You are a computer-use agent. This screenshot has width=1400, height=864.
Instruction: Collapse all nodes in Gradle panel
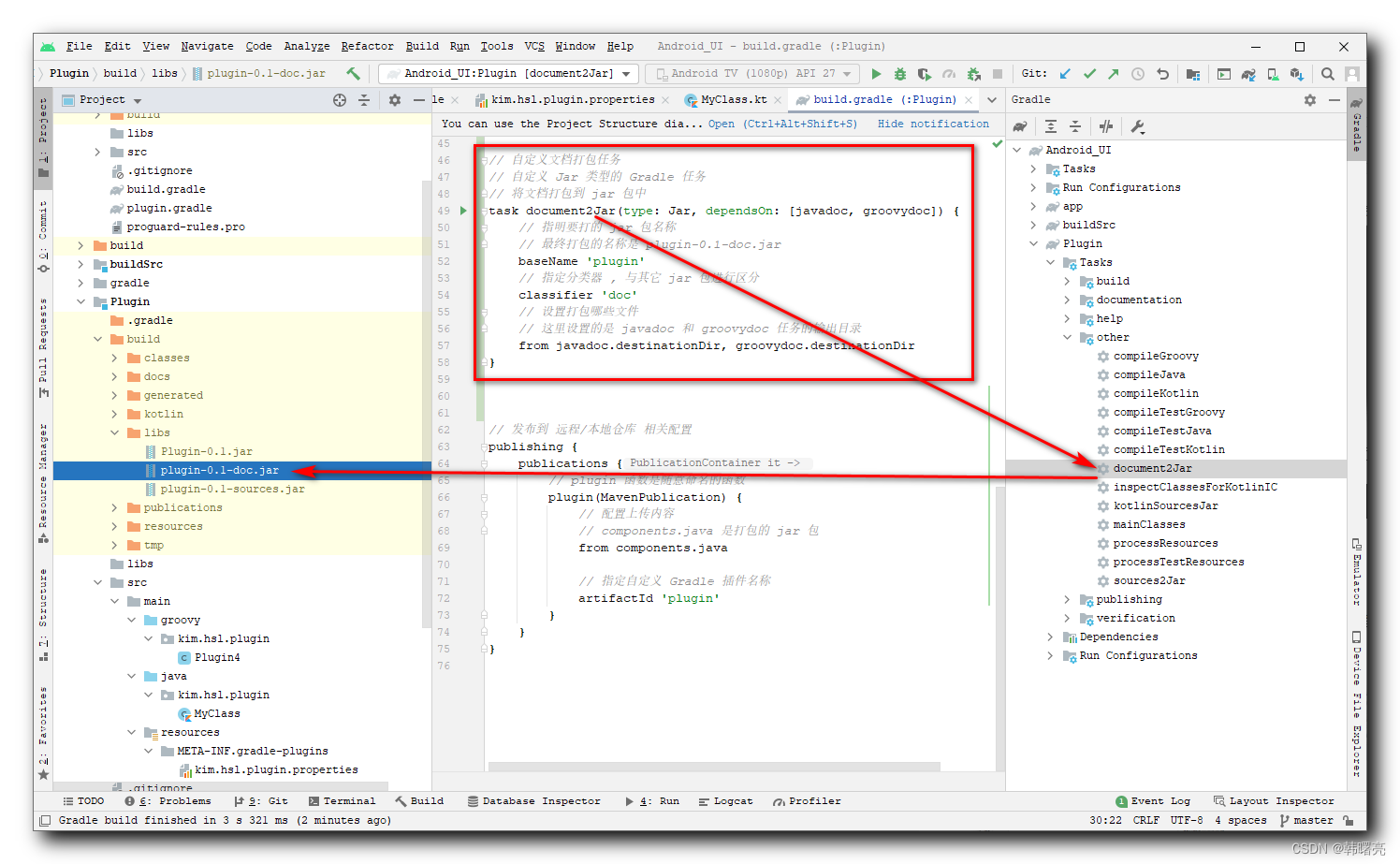1075,126
